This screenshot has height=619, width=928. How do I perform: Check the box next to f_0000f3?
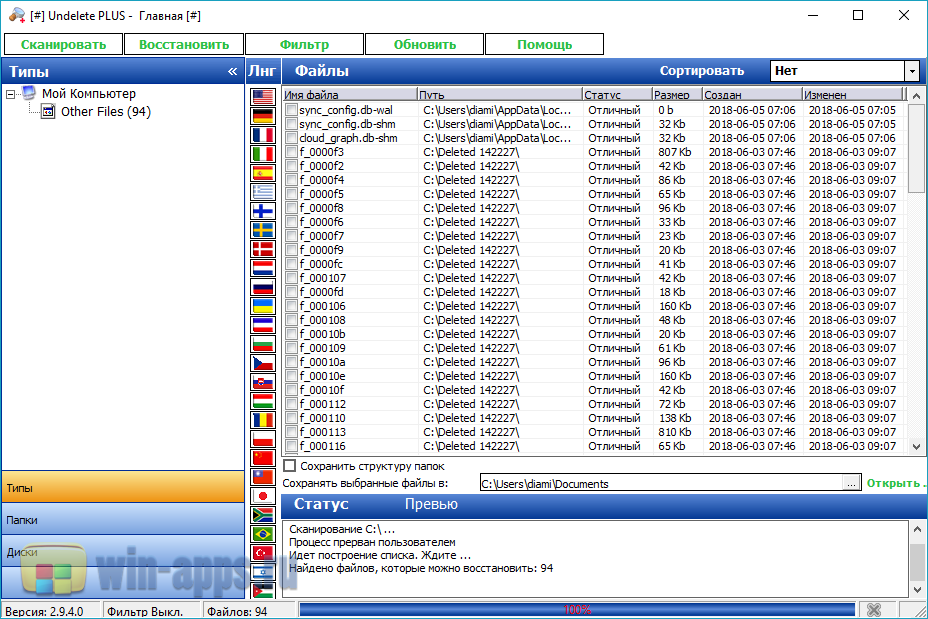pos(291,152)
